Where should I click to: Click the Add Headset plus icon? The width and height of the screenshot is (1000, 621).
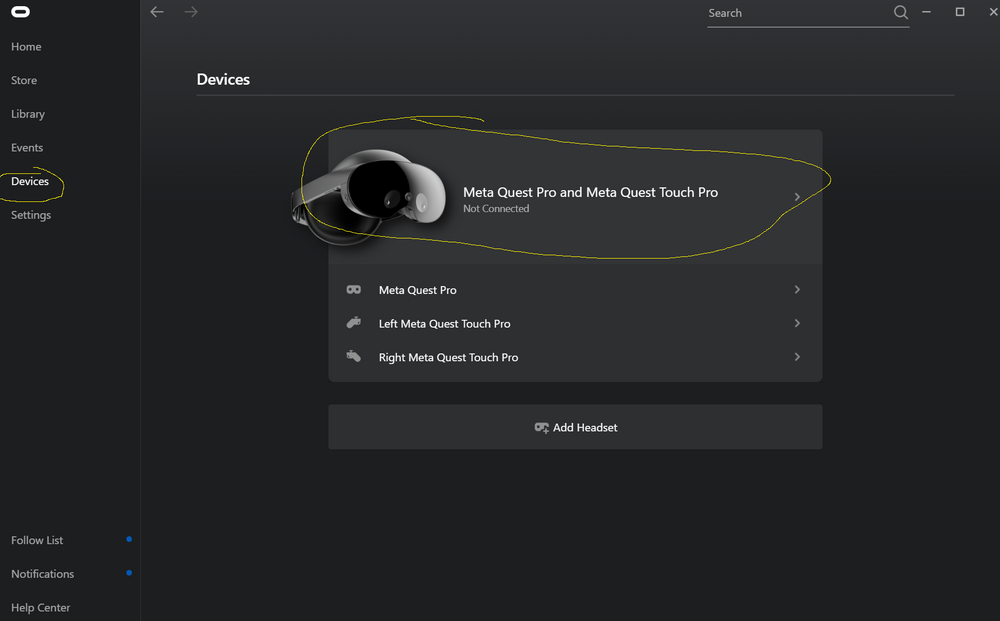541,428
